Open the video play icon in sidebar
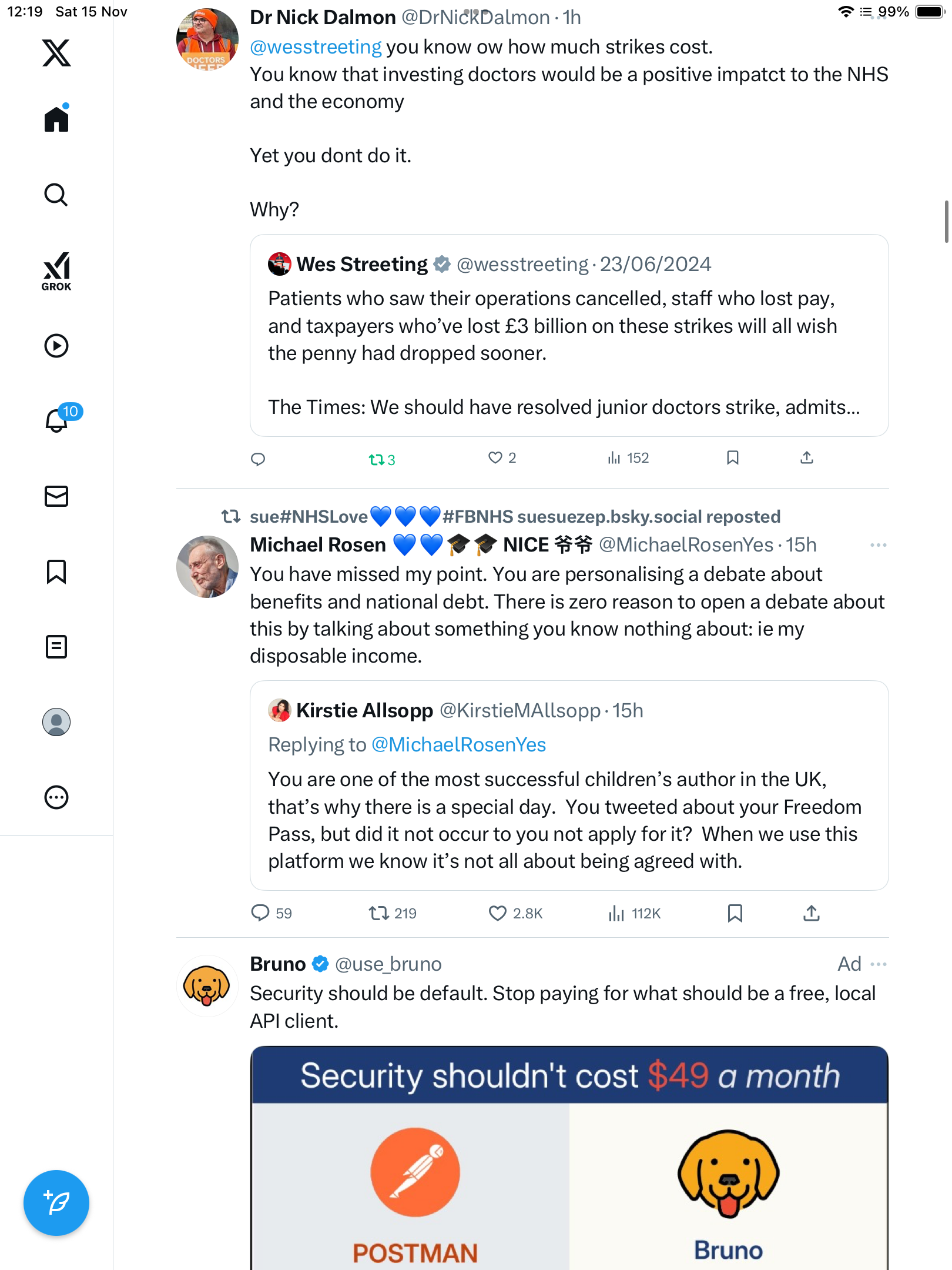952x1270 pixels. 56,346
